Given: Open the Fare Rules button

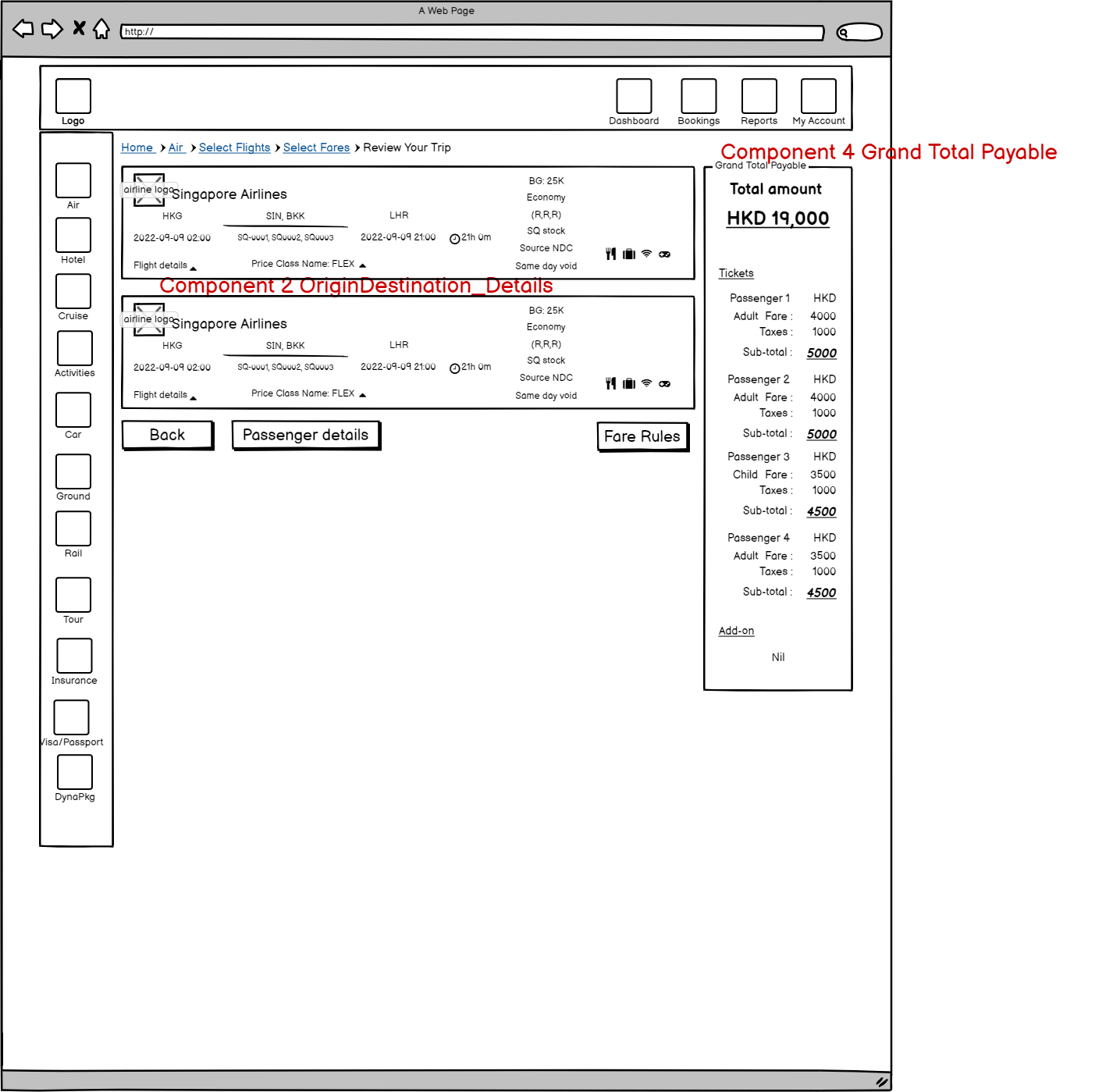Looking at the screenshot, I should (x=642, y=436).
